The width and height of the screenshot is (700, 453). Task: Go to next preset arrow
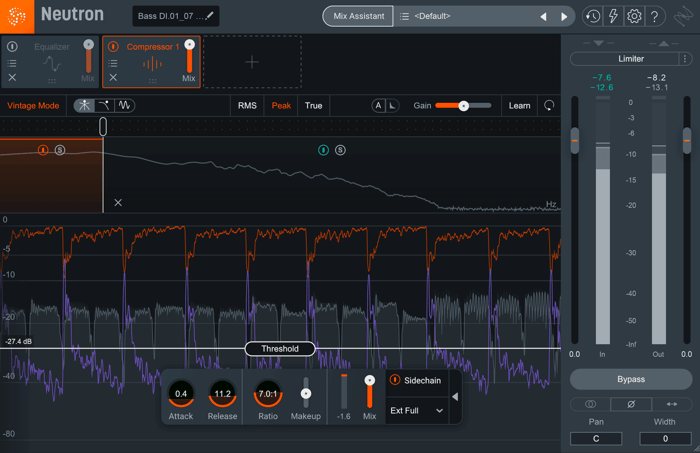564,17
